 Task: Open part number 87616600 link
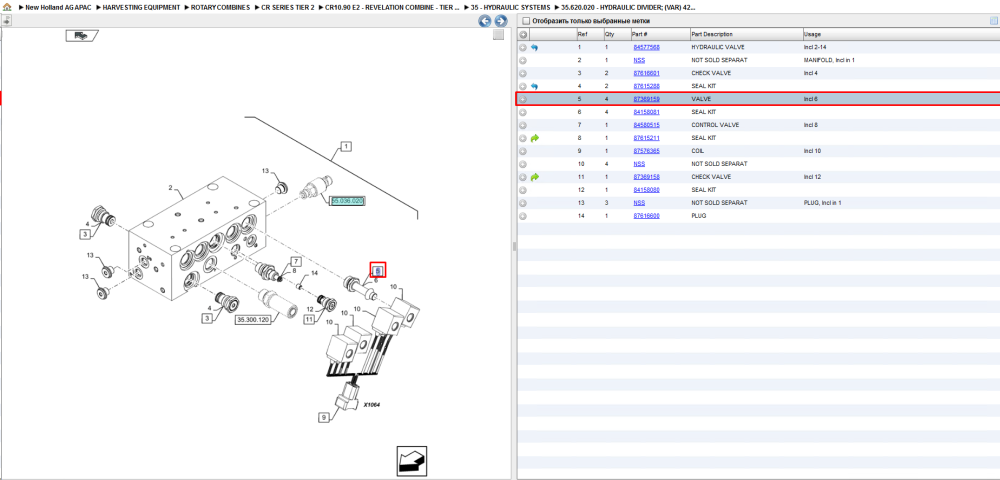(x=646, y=215)
